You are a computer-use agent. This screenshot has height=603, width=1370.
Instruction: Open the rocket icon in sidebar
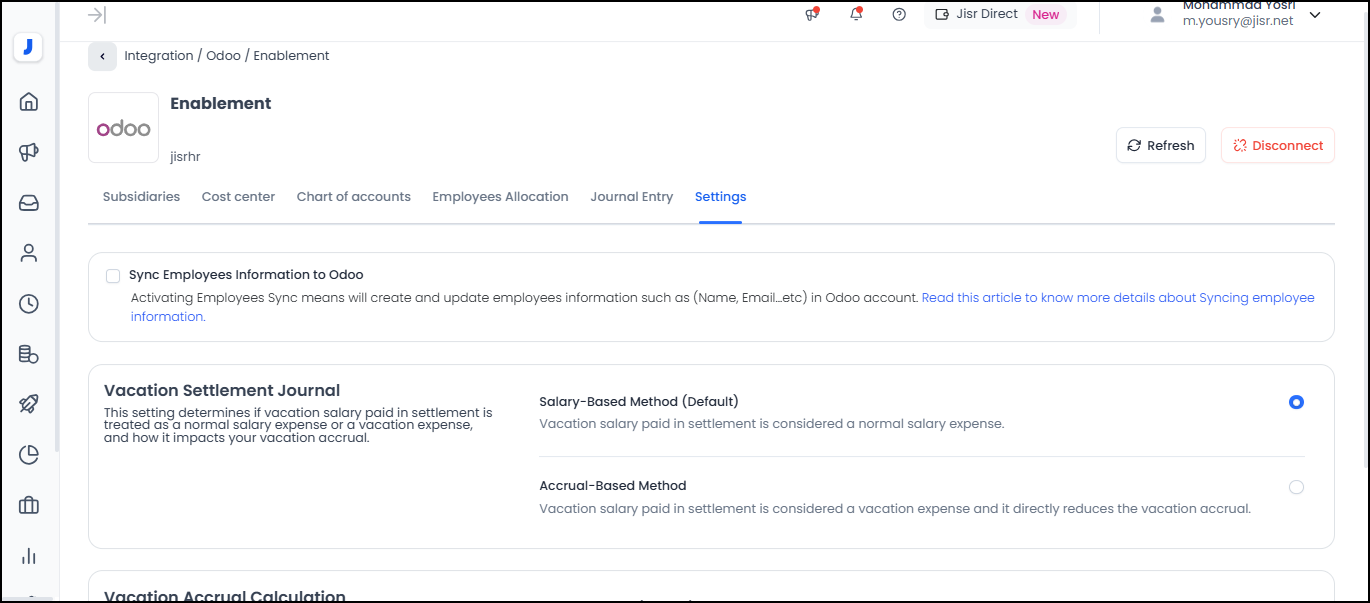(x=29, y=404)
